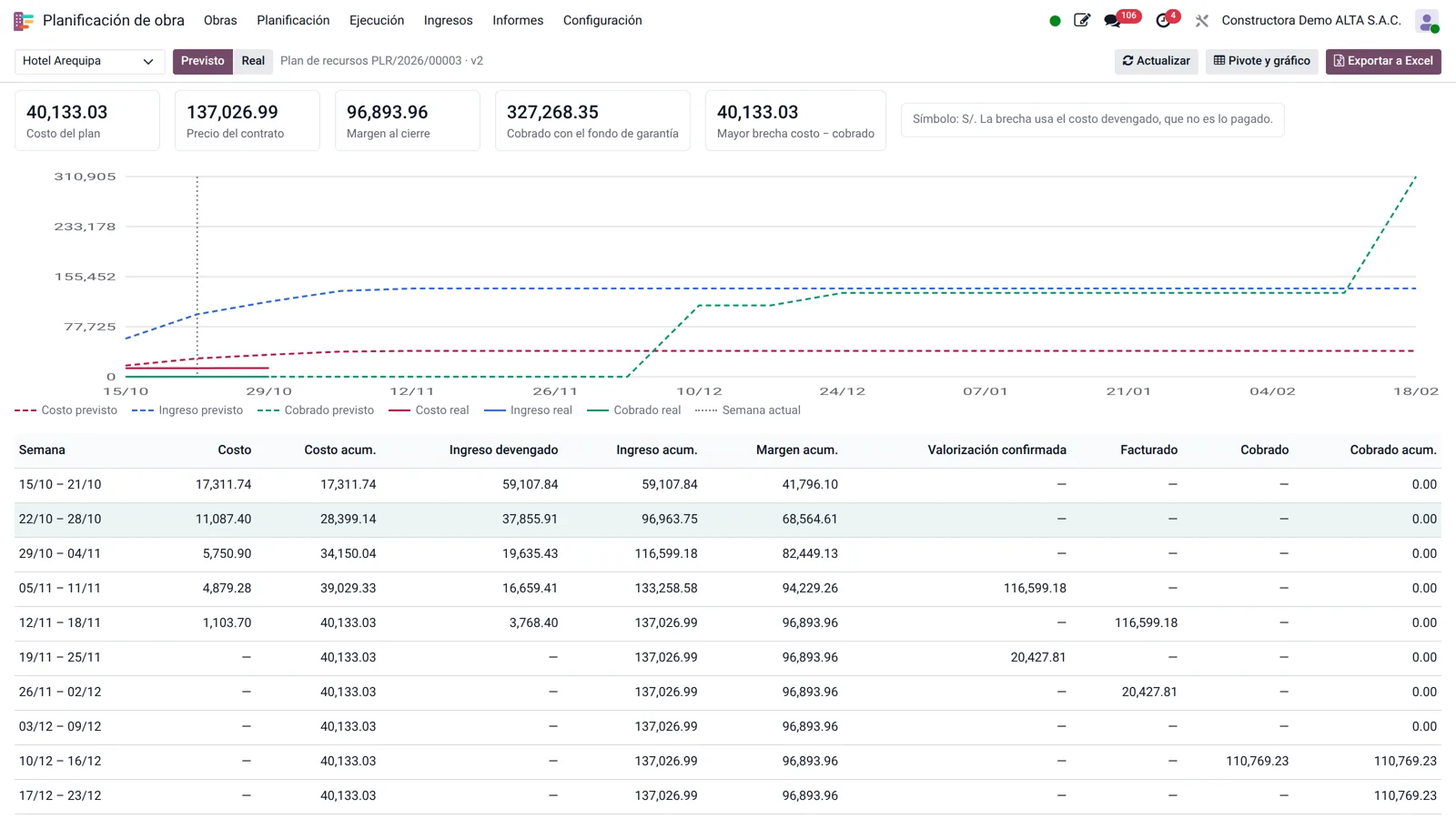
Task: Switch to the Previsto view
Action: coord(202,61)
